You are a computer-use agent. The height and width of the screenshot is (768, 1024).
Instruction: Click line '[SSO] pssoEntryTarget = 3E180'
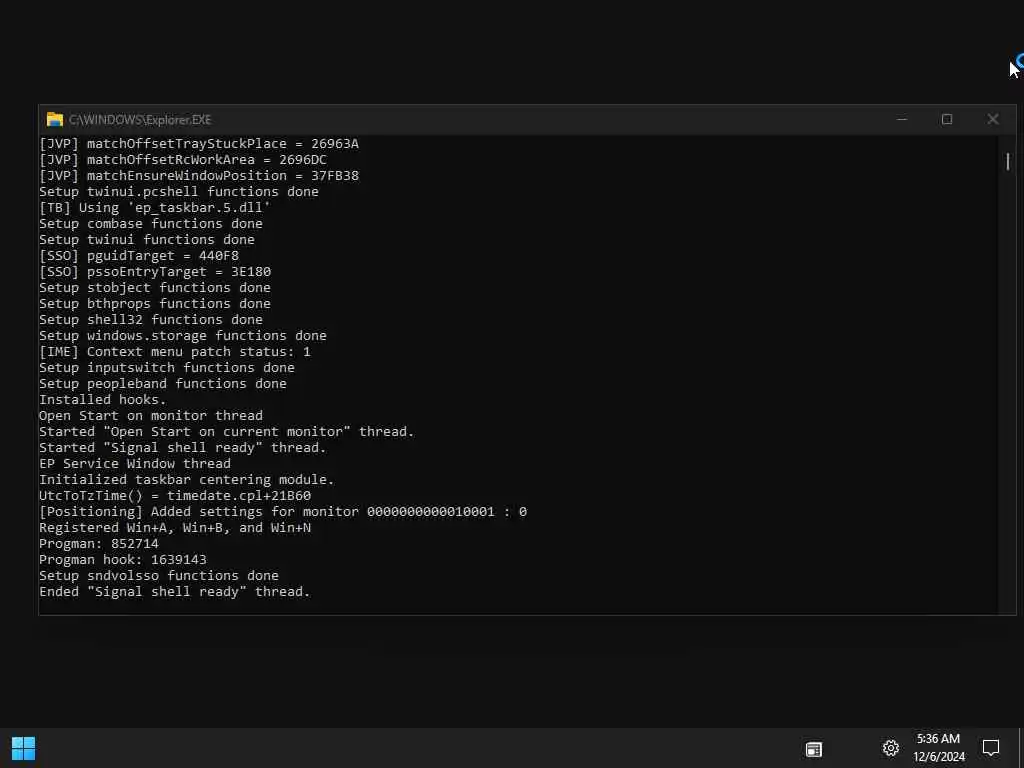tap(155, 272)
